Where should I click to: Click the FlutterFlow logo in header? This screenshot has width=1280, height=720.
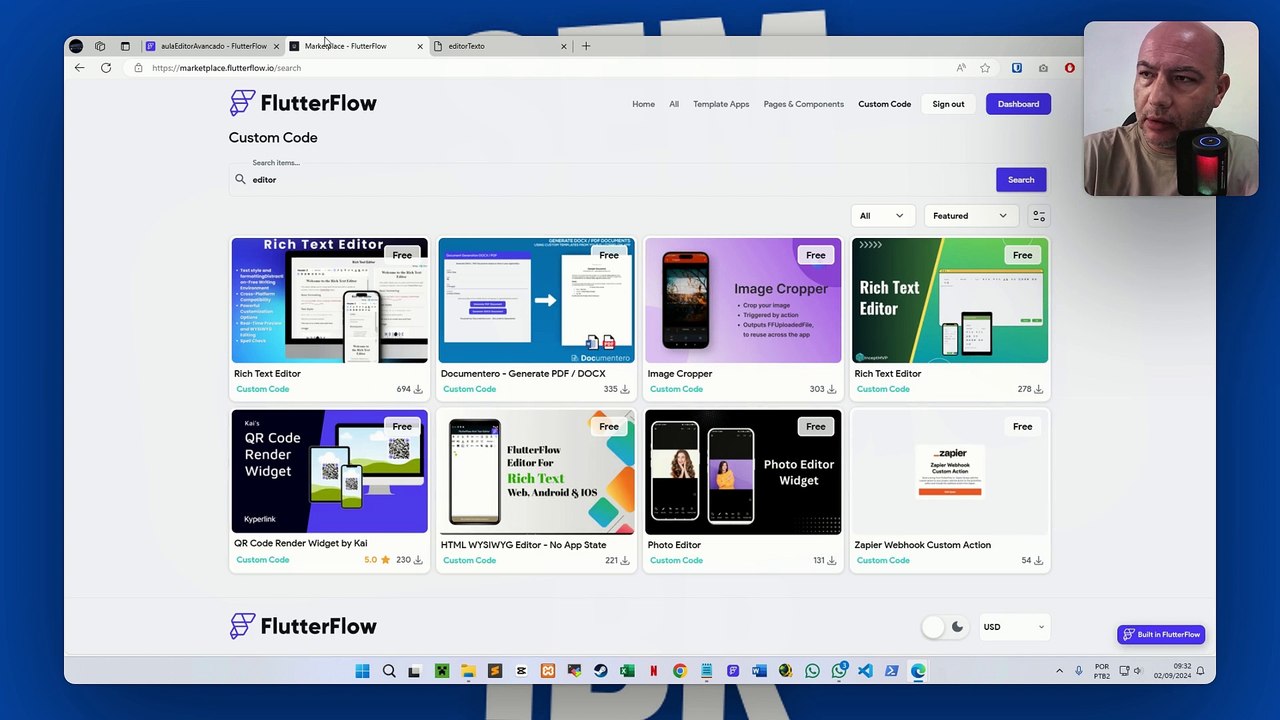(303, 103)
